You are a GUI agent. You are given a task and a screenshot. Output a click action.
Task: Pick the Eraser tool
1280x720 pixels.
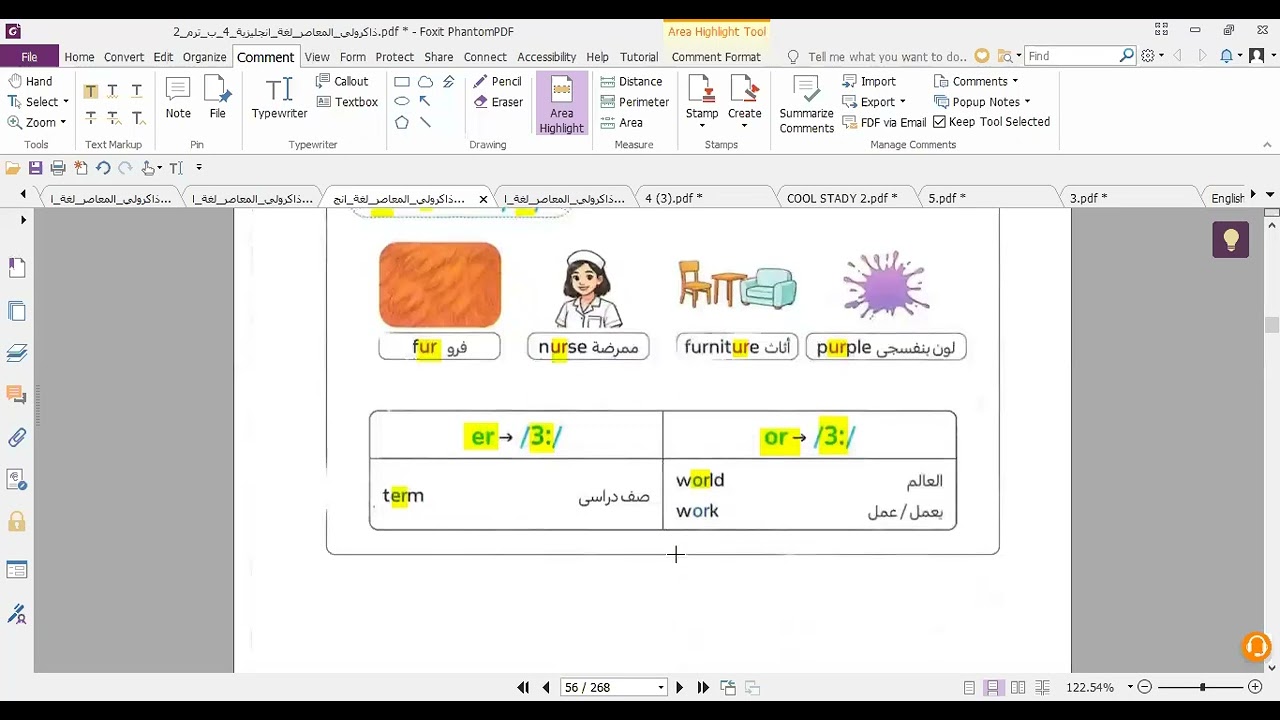(x=498, y=102)
